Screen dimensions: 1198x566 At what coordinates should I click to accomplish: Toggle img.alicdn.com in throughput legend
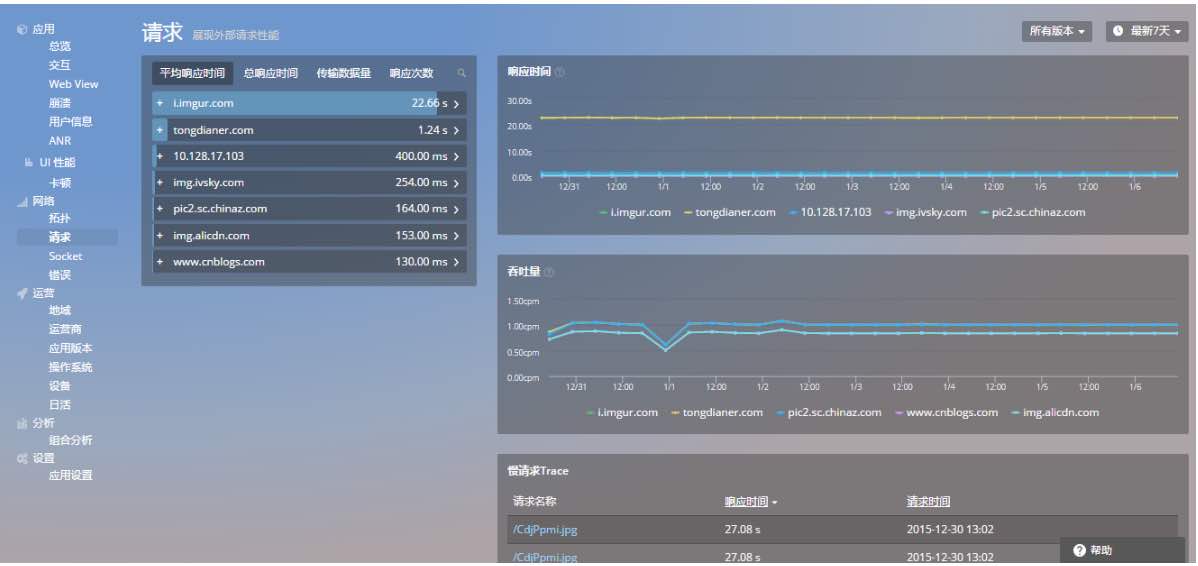(1055, 412)
